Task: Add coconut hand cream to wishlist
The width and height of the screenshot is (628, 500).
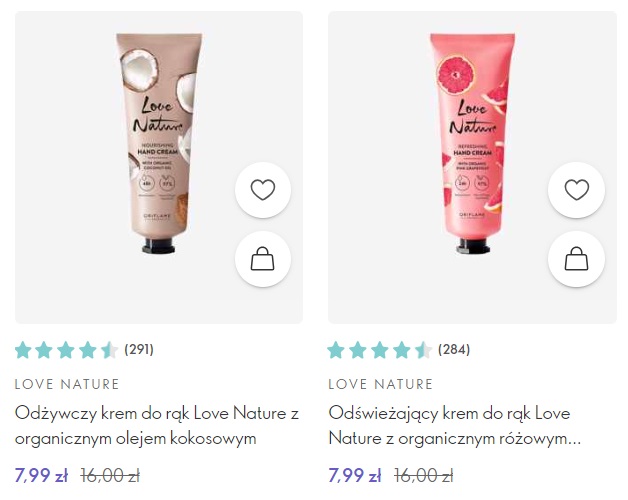Action: pyautogui.click(x=263, y=190)
